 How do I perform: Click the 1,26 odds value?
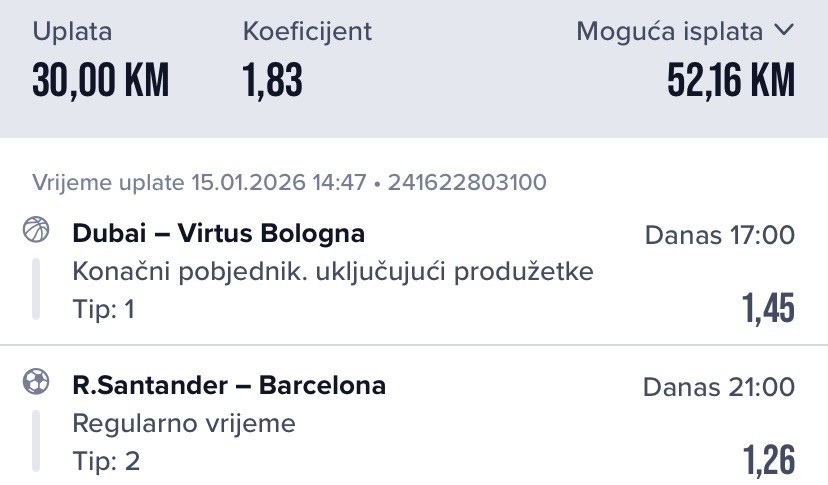click(x=768, y=461)
